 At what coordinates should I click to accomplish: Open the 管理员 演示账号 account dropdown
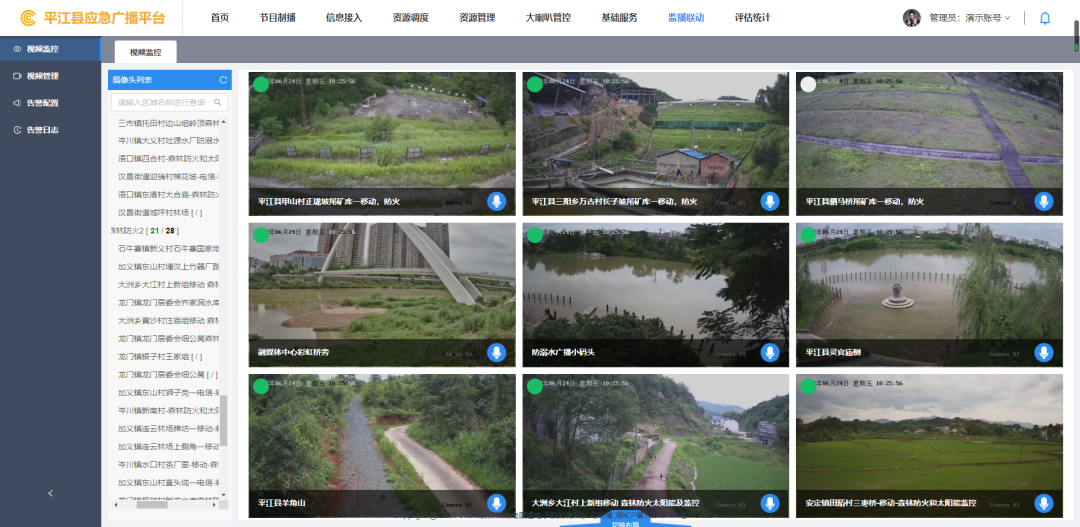970,18
